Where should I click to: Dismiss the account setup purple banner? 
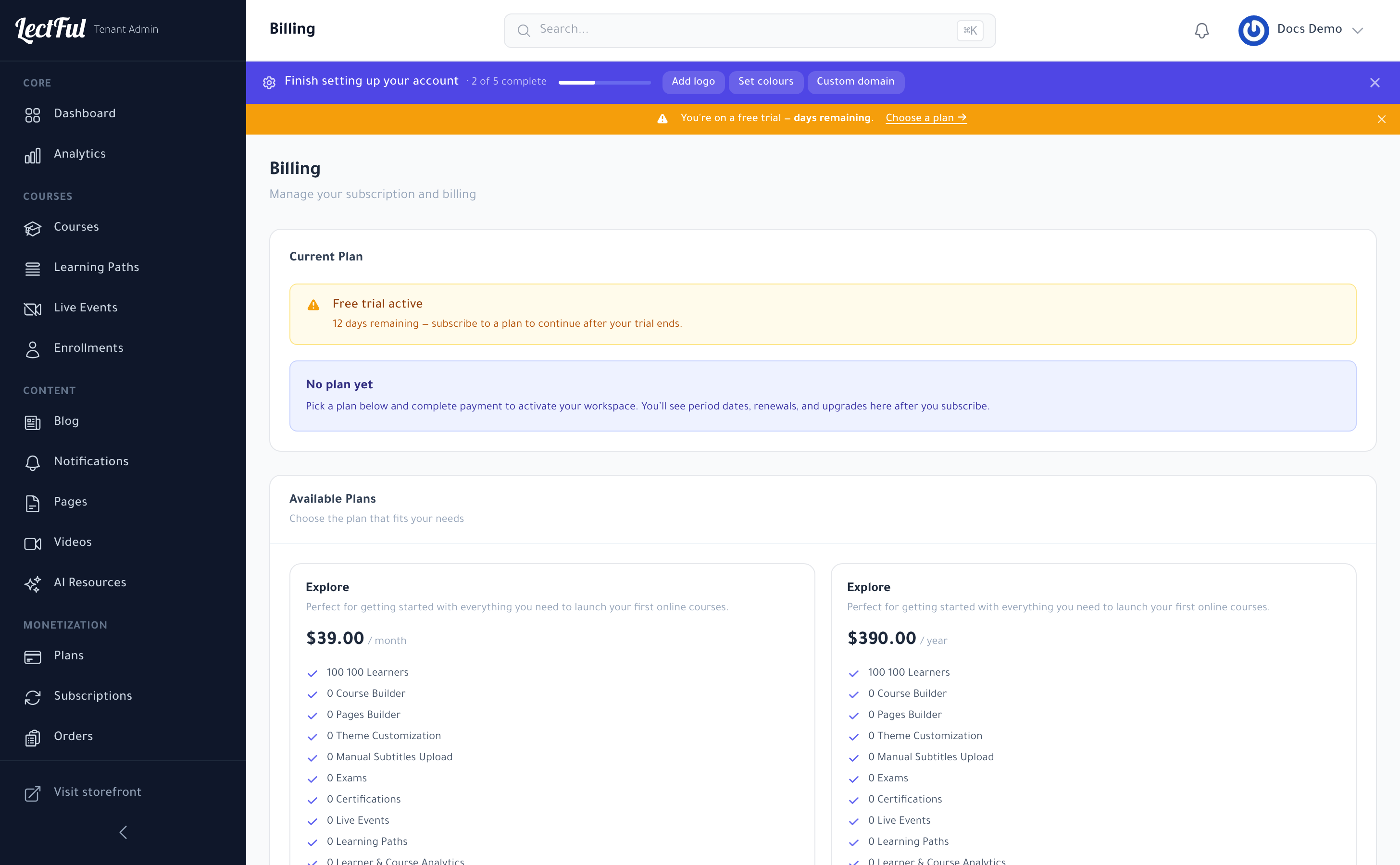pyautogui.click(x=1374, y=82)
